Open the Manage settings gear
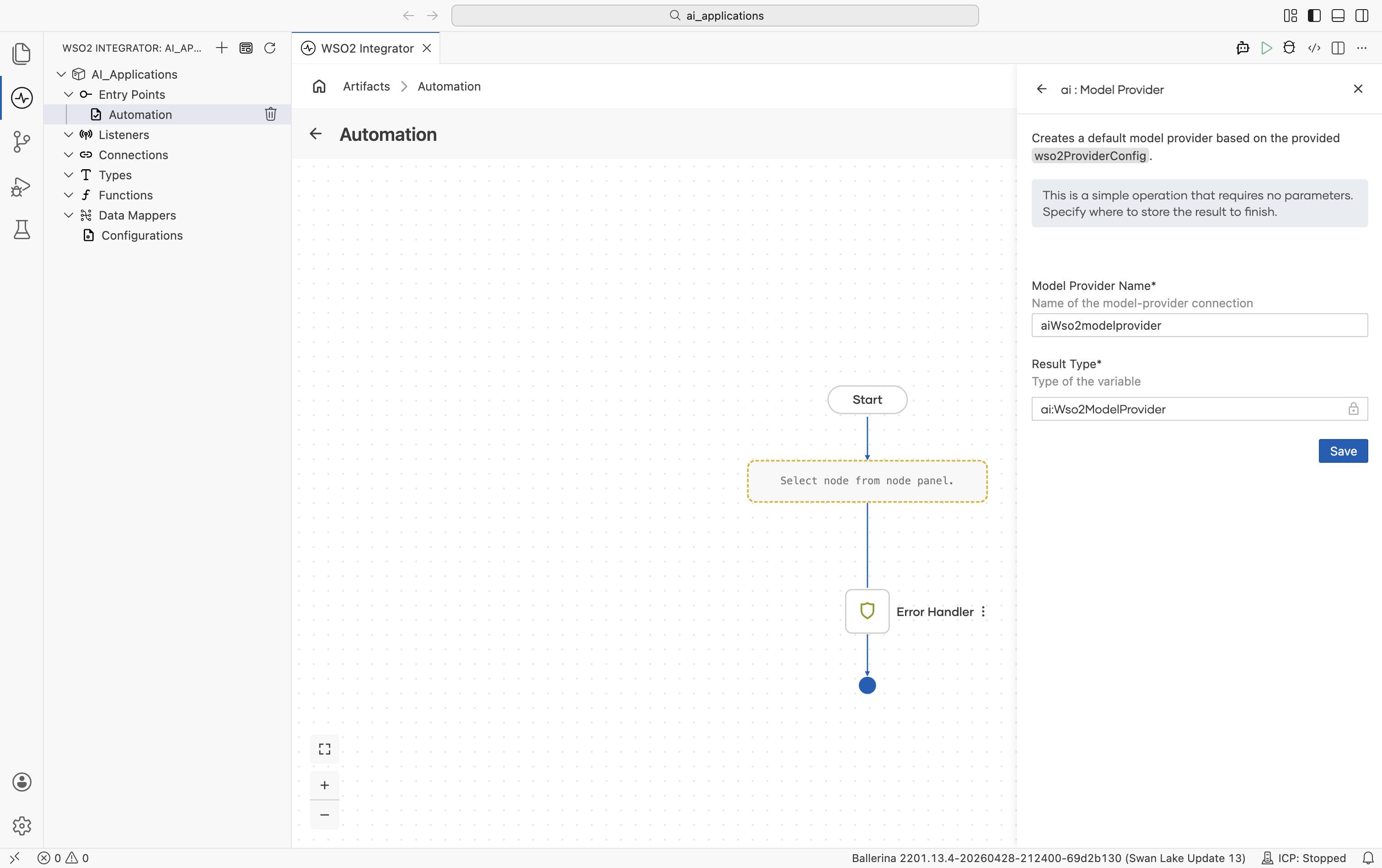 pos(22,825)
